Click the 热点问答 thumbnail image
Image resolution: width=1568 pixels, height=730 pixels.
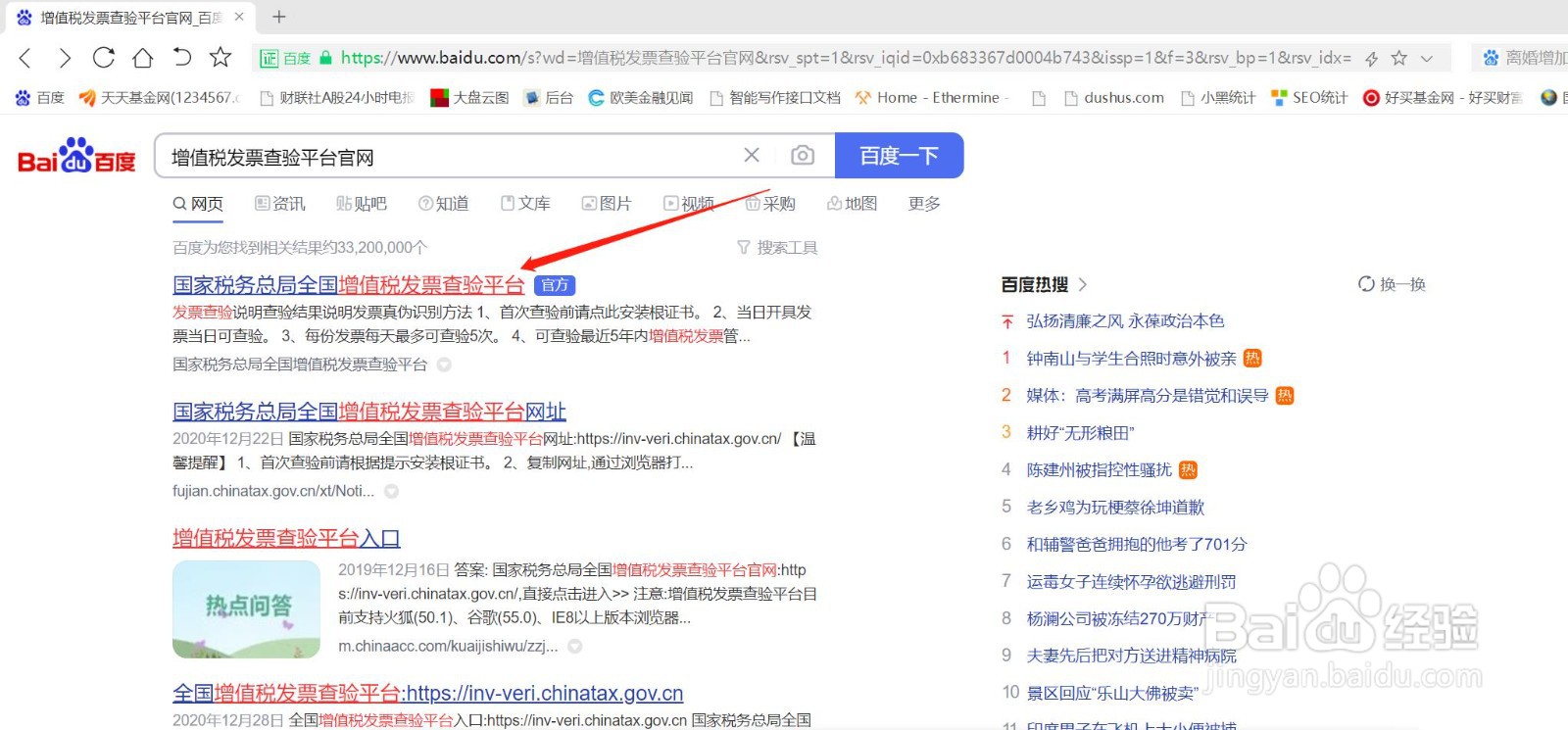(246, 608)
